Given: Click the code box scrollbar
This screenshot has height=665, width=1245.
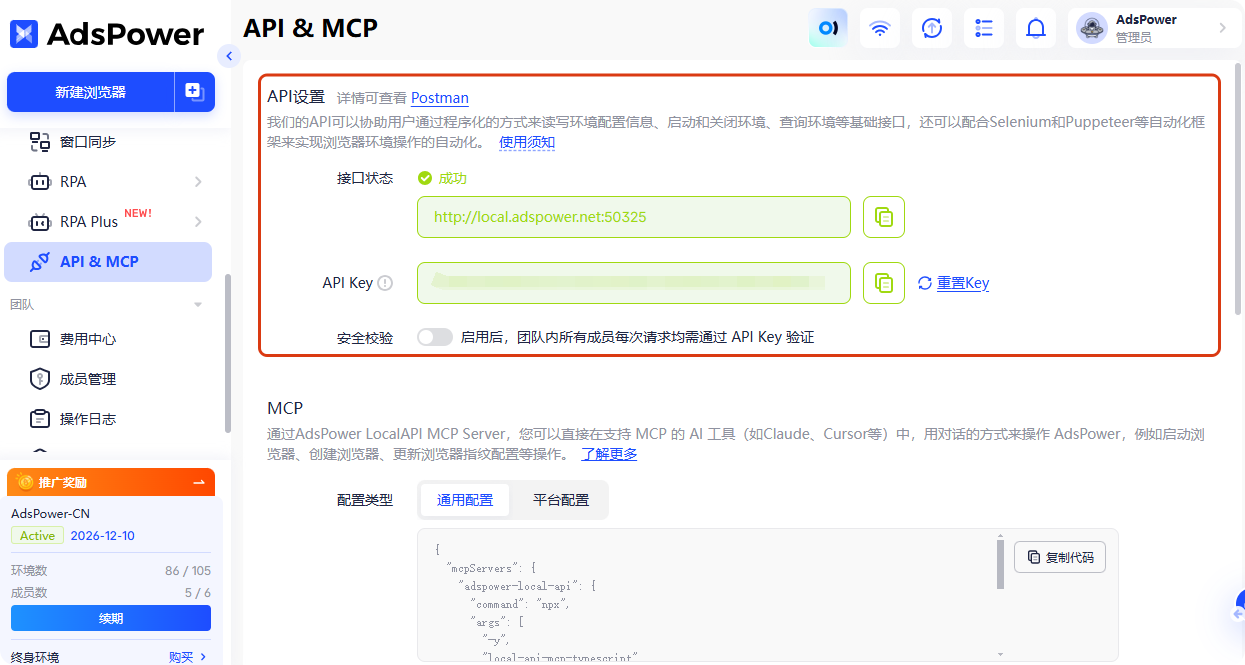Looking at the screenshot, I should pyautogui.click(x=1000, y=563).
